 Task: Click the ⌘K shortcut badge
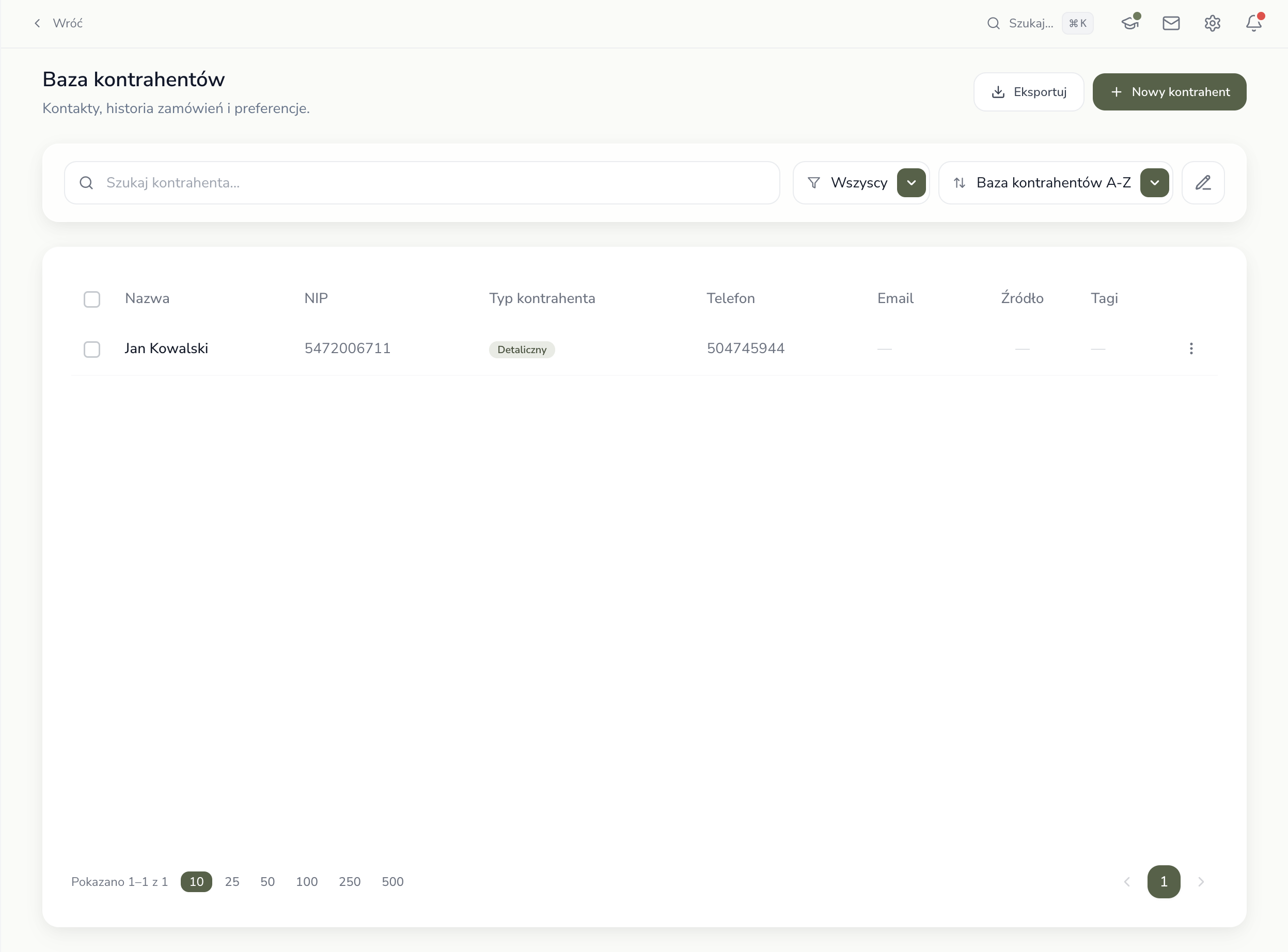pos(1078,23)
